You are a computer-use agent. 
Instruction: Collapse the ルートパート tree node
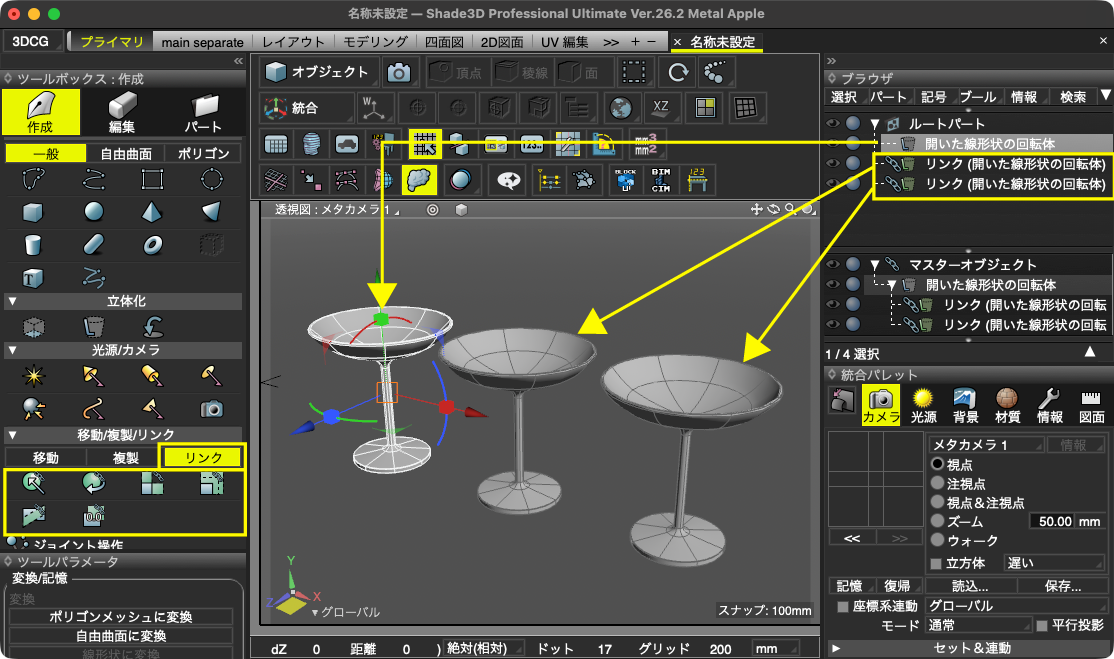click(x=875, y=124)
